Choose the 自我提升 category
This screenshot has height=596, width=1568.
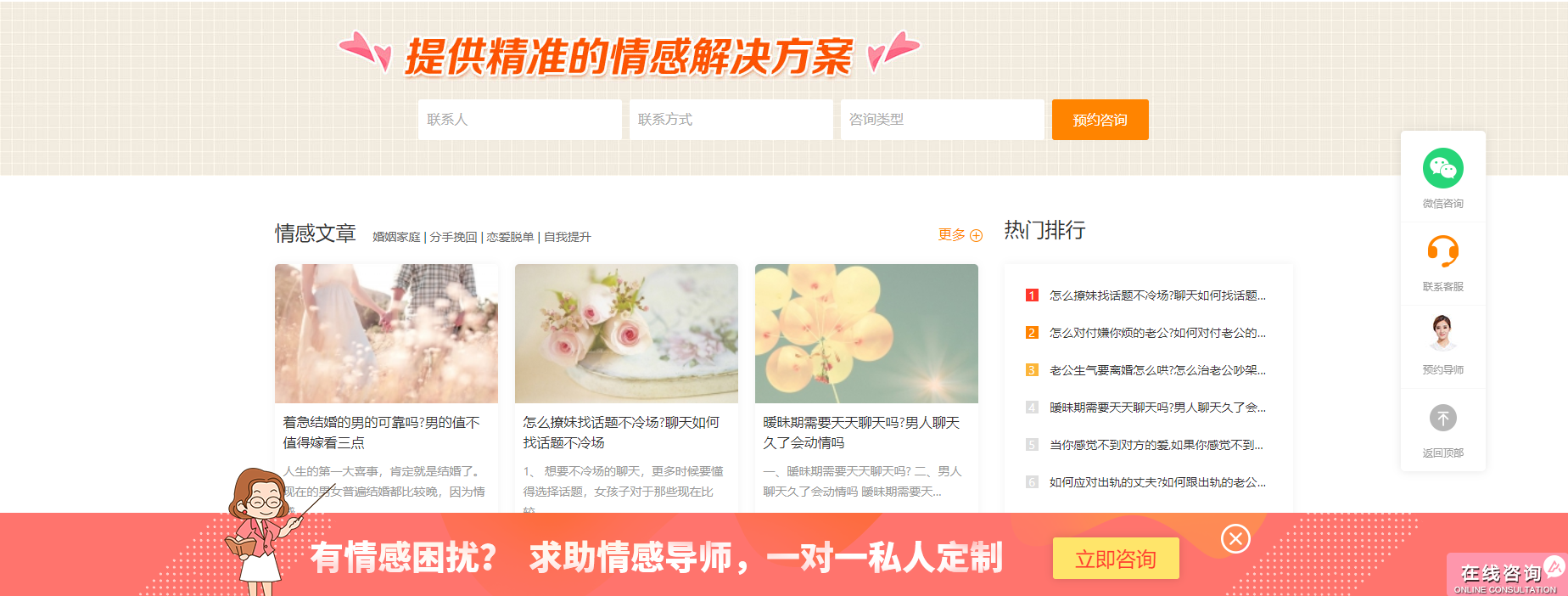pos(567,237)
